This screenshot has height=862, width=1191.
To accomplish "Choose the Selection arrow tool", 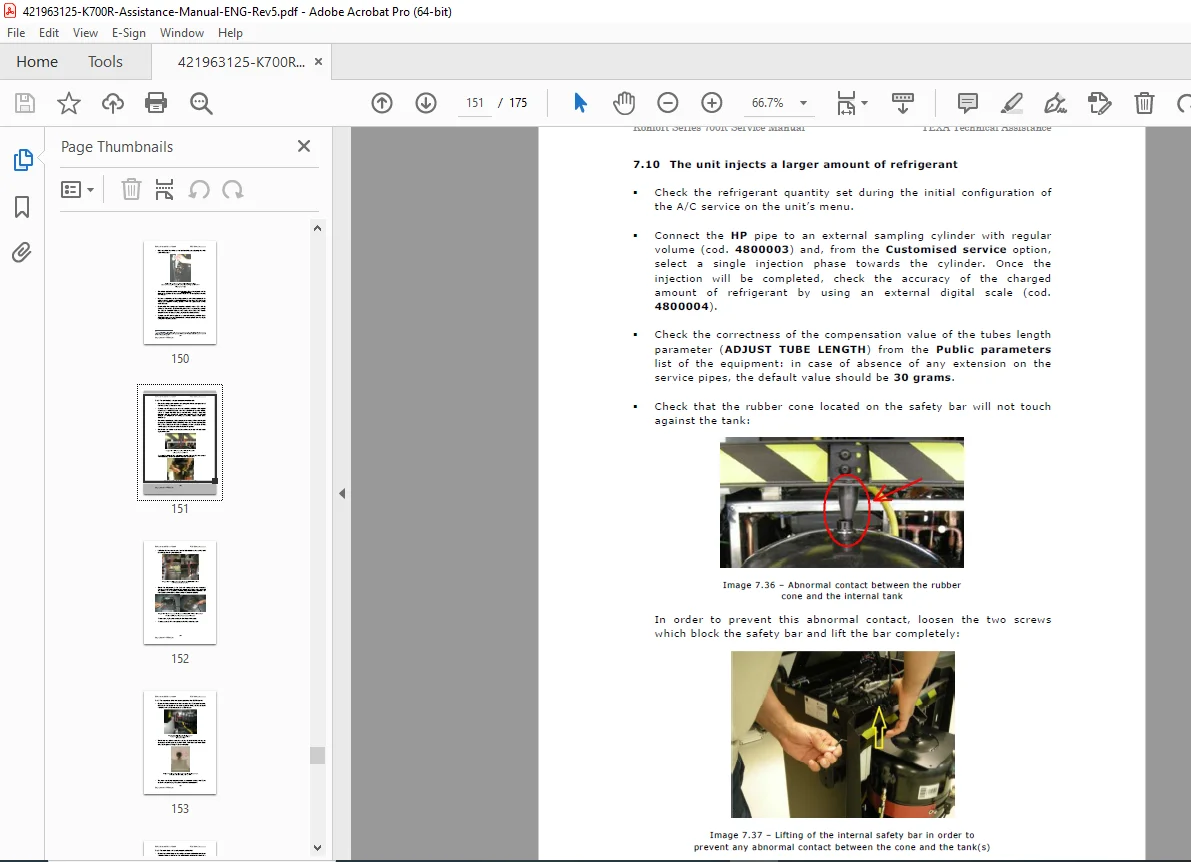I will click(580, 103).
